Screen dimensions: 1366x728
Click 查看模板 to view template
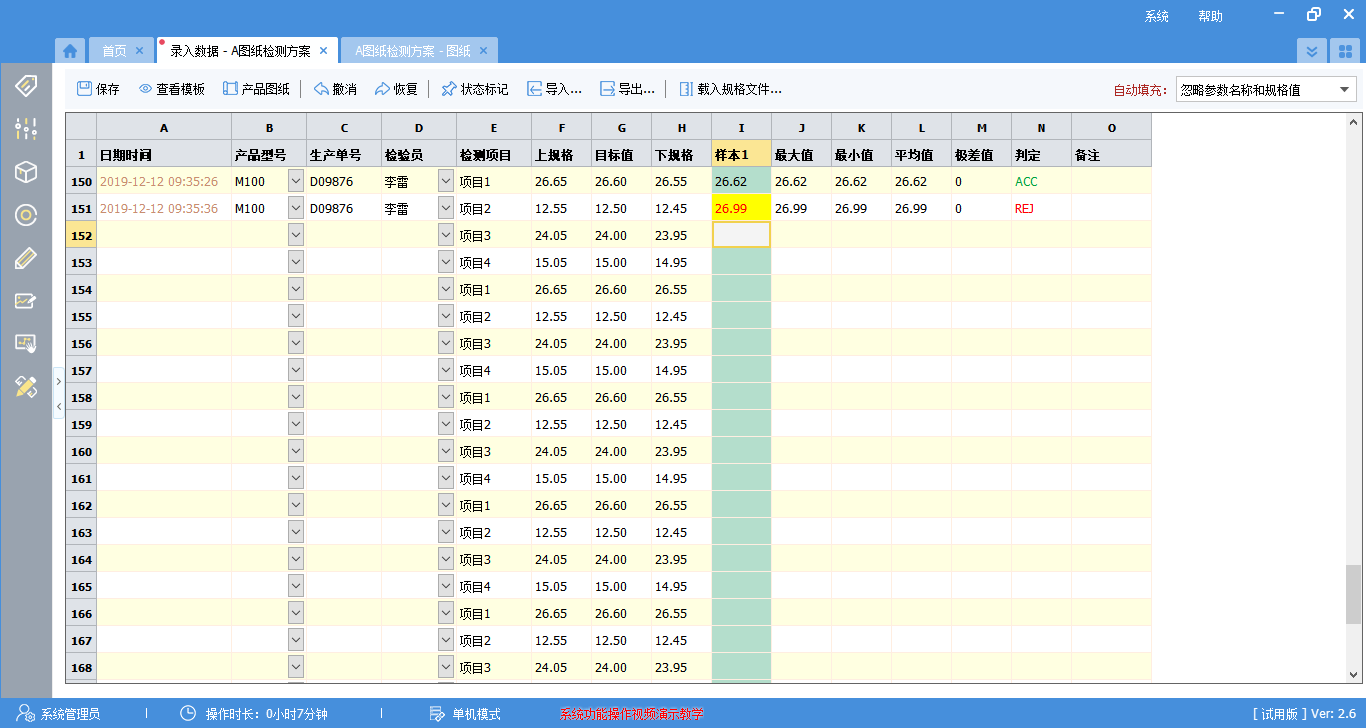click(171, 89)
